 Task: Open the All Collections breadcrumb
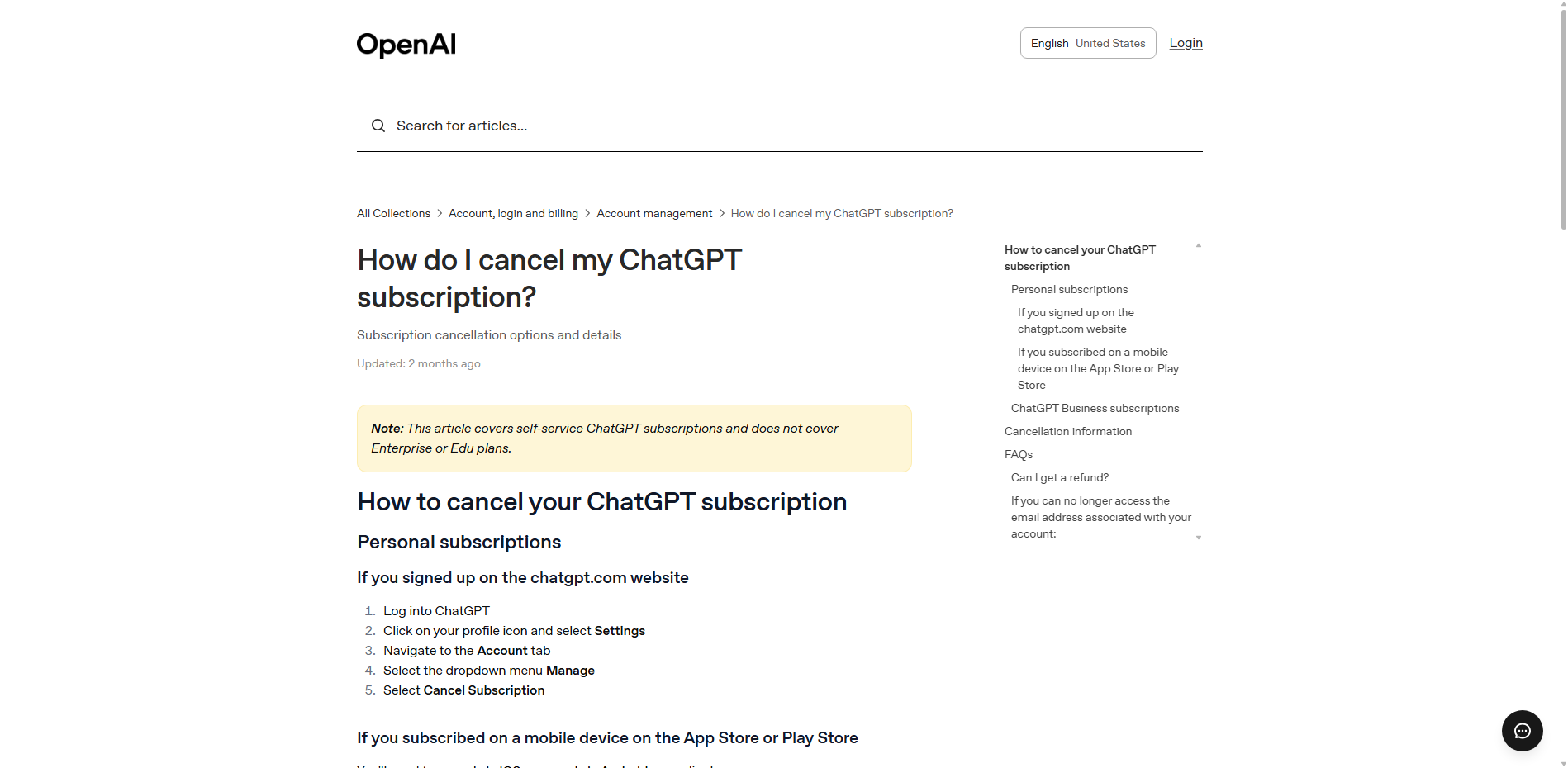coord(393,213)
